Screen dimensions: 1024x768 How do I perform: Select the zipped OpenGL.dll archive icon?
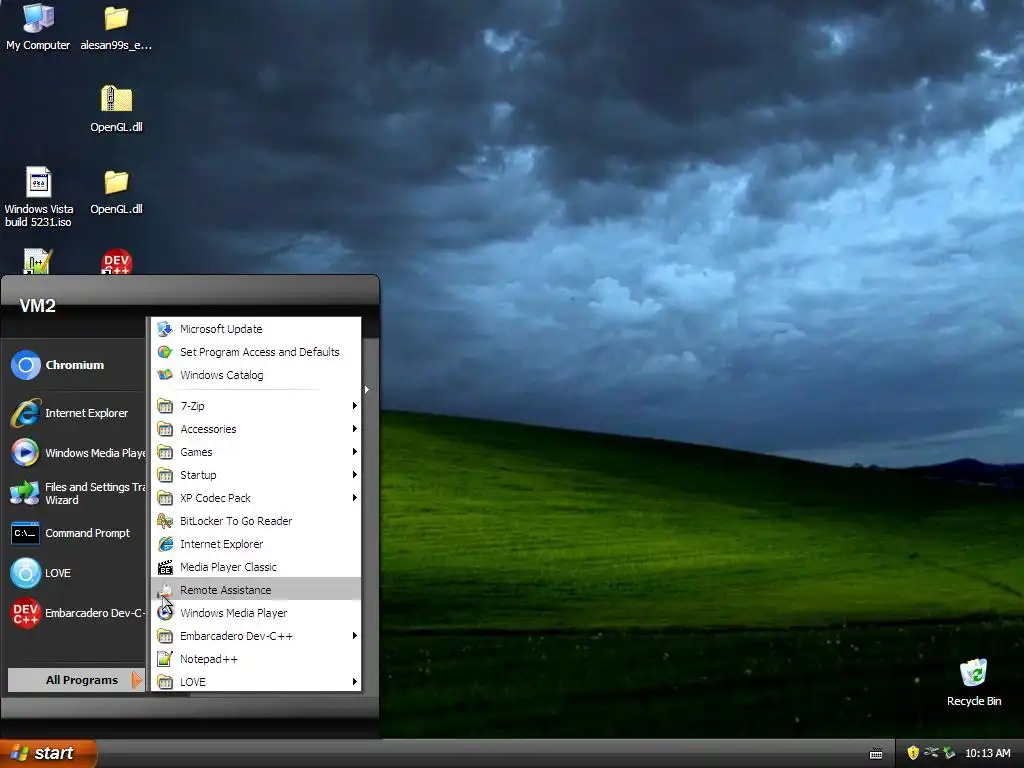[x=116, y=109]
